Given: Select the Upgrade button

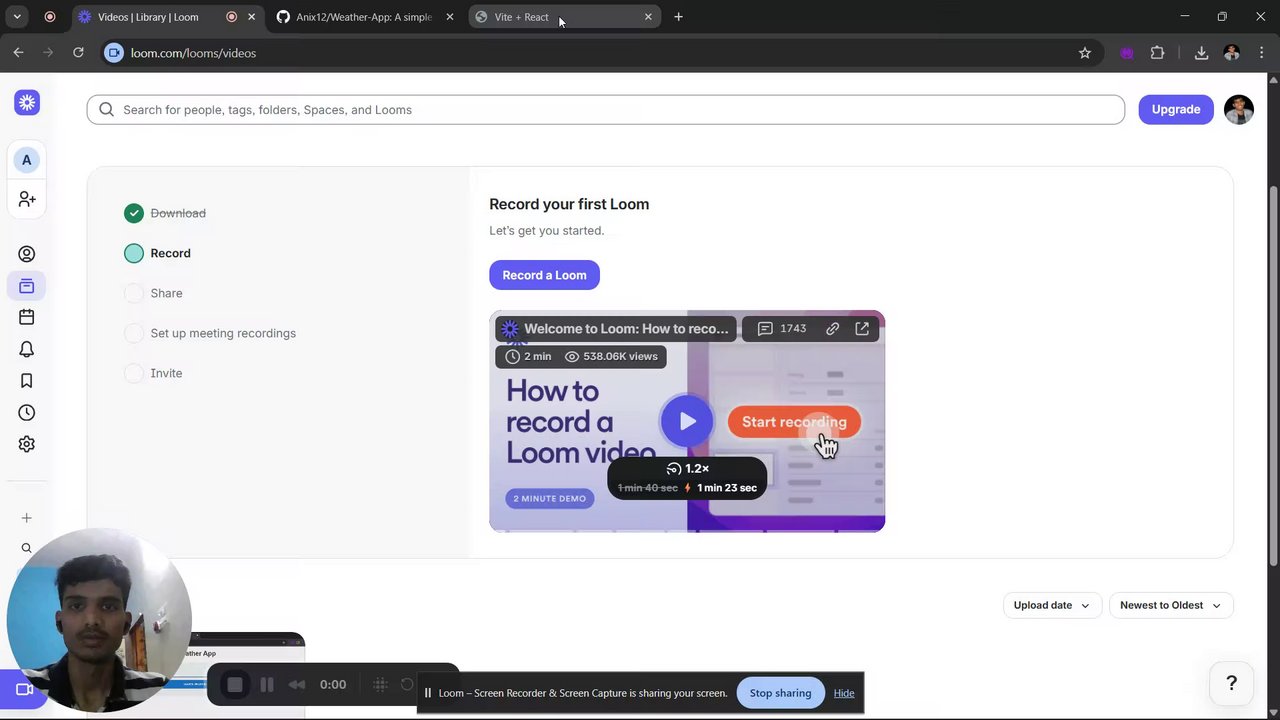Looking at the screenshot, I should (1176, 109).
